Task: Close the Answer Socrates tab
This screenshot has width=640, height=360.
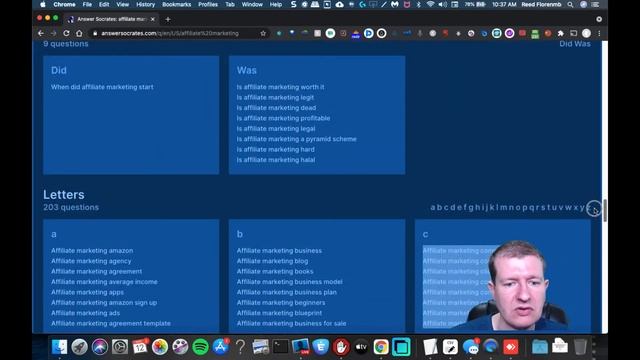Action: point(153,19)
